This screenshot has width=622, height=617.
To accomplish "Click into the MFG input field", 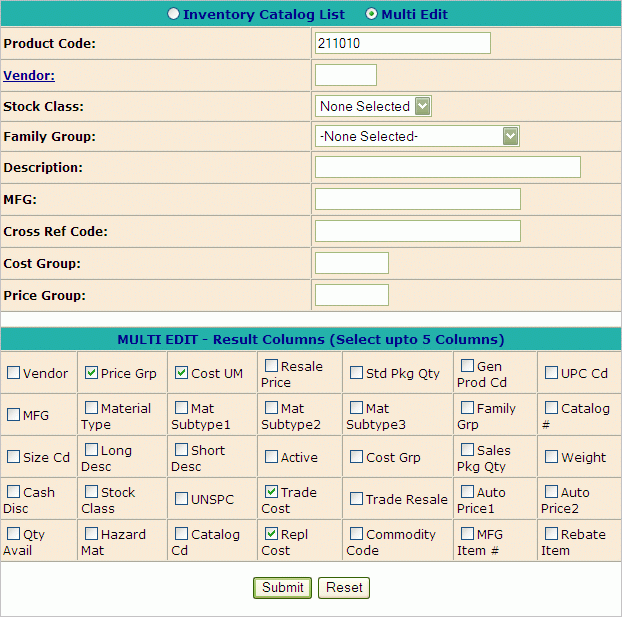I will [x=417, y=199].
